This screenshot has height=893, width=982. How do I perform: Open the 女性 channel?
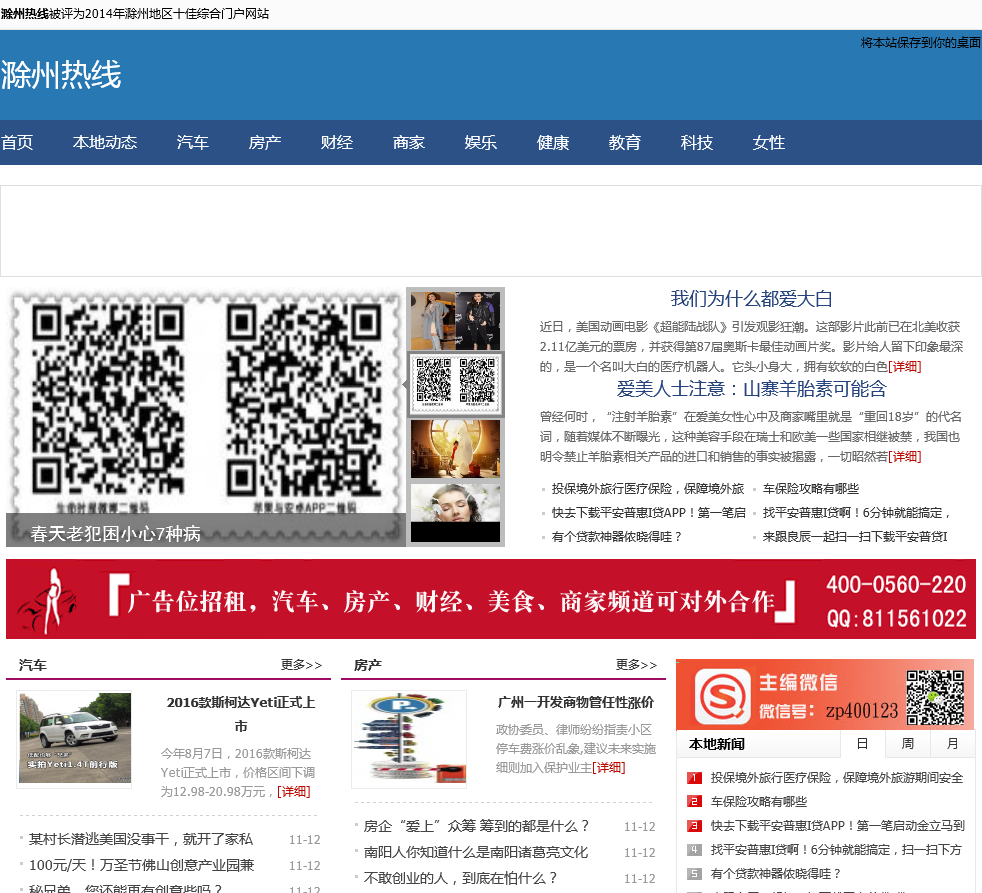coord(768,143)
